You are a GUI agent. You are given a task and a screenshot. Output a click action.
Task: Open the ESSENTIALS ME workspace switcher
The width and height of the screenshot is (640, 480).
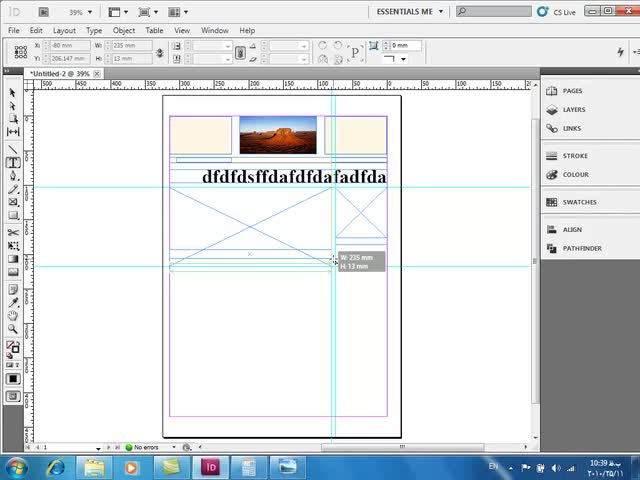410,12
